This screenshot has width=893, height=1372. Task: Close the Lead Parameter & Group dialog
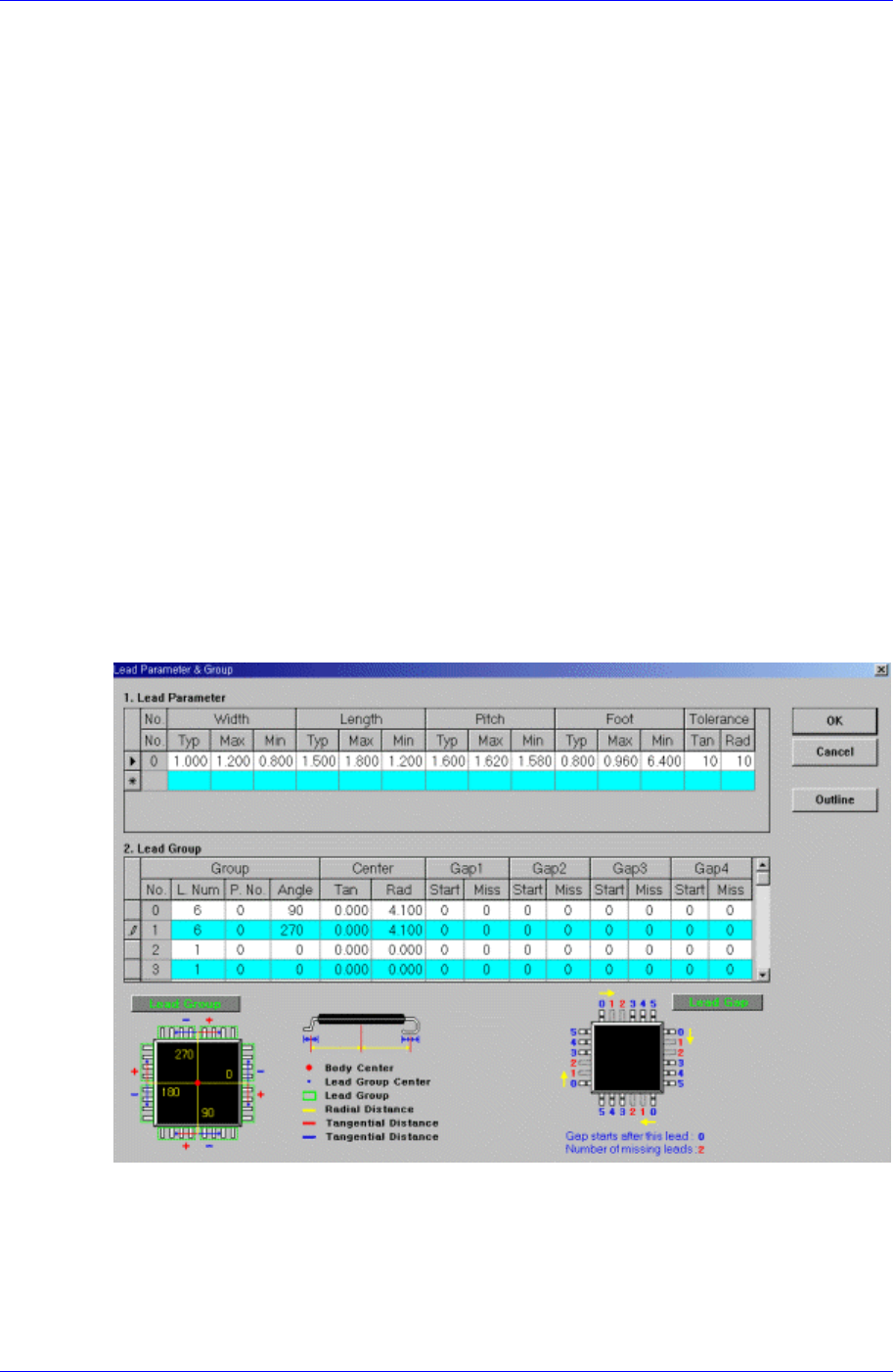click(881, 669)
